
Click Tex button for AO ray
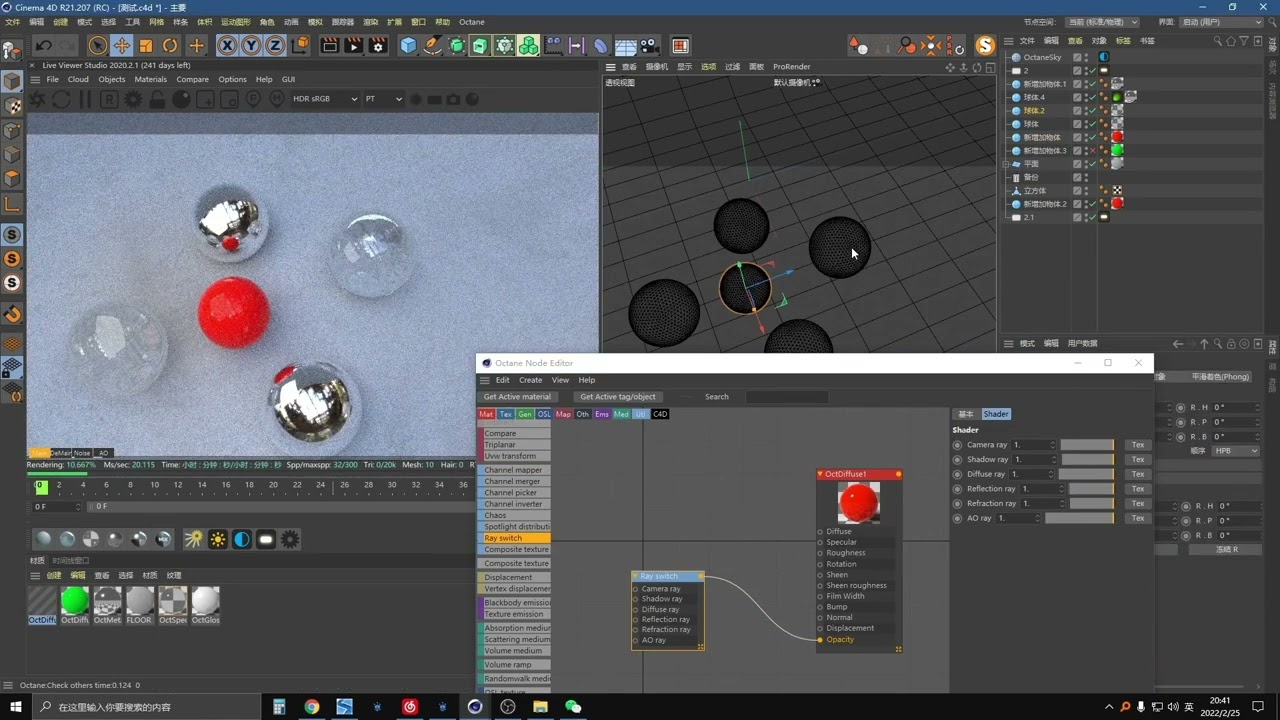click(1137, 518)
